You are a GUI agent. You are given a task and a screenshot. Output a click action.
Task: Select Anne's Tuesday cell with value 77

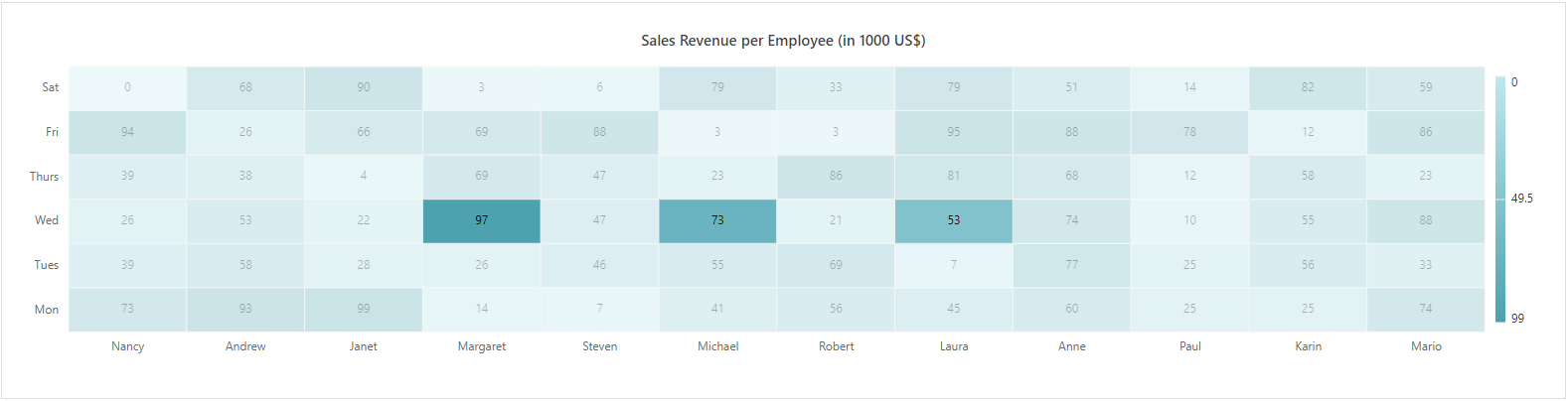[x=1072, y=265]
